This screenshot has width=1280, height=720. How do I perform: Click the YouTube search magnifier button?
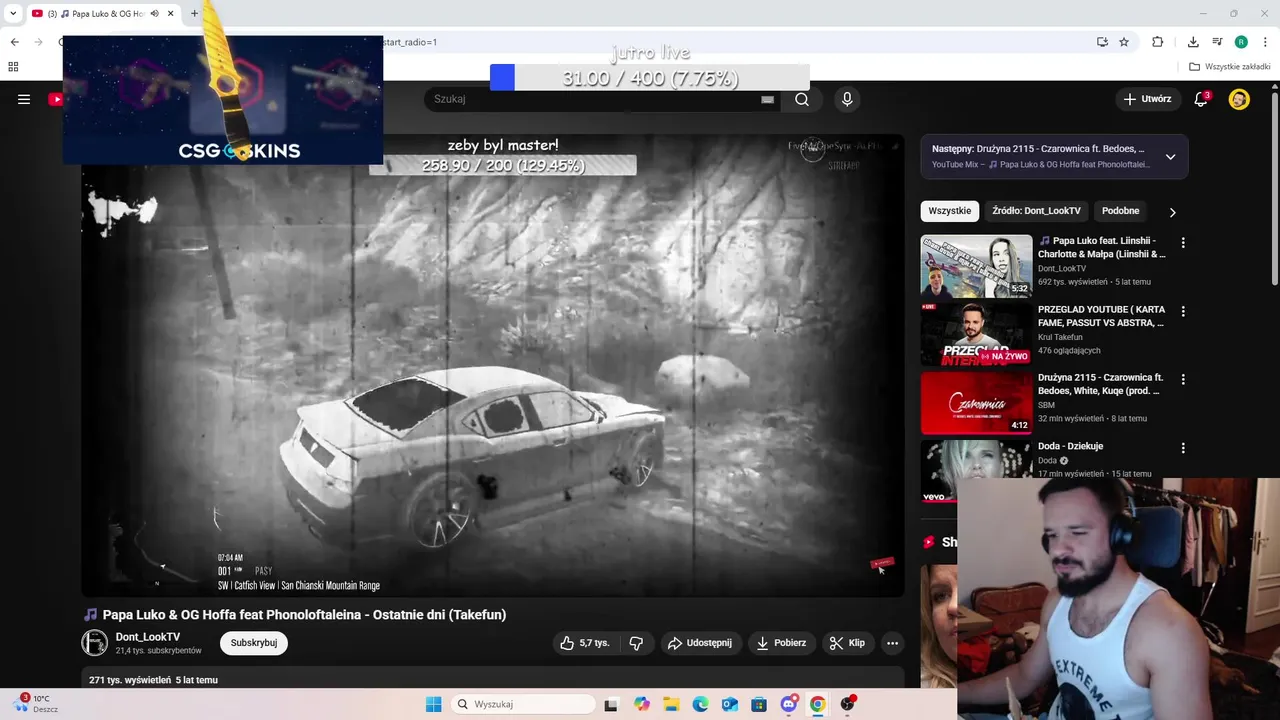tap(802, 99)
